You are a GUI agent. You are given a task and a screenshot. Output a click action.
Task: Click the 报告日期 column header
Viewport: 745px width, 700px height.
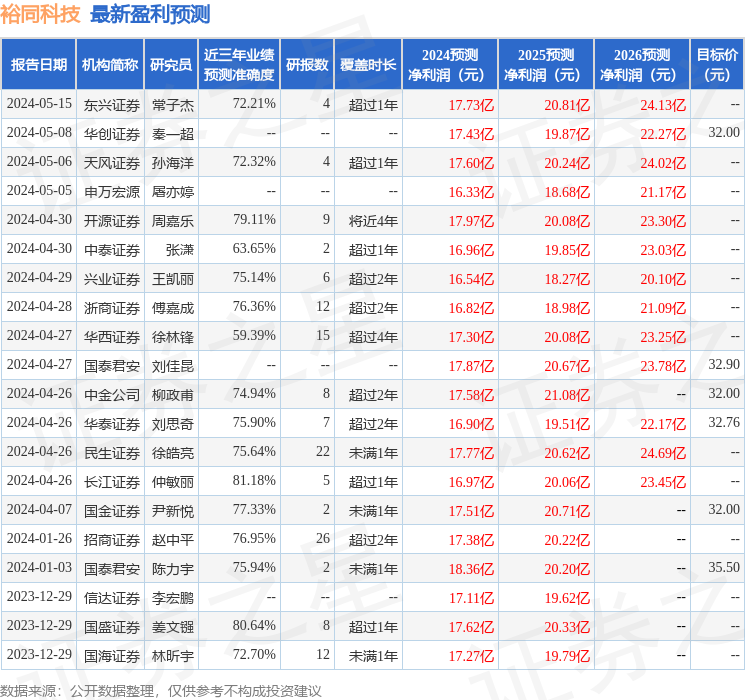(38, 65)
